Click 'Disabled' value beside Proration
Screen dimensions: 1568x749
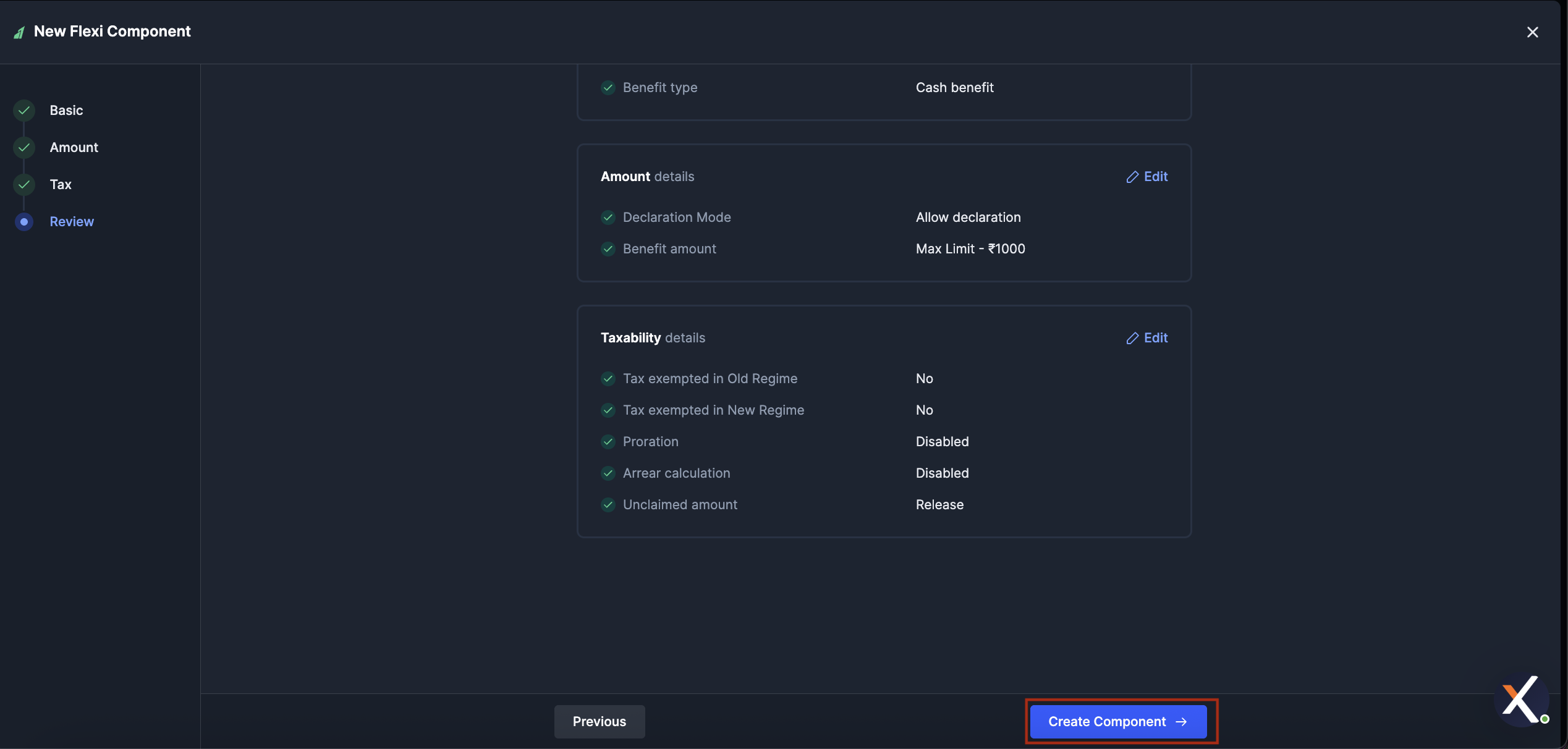click(x=942, y=442)
